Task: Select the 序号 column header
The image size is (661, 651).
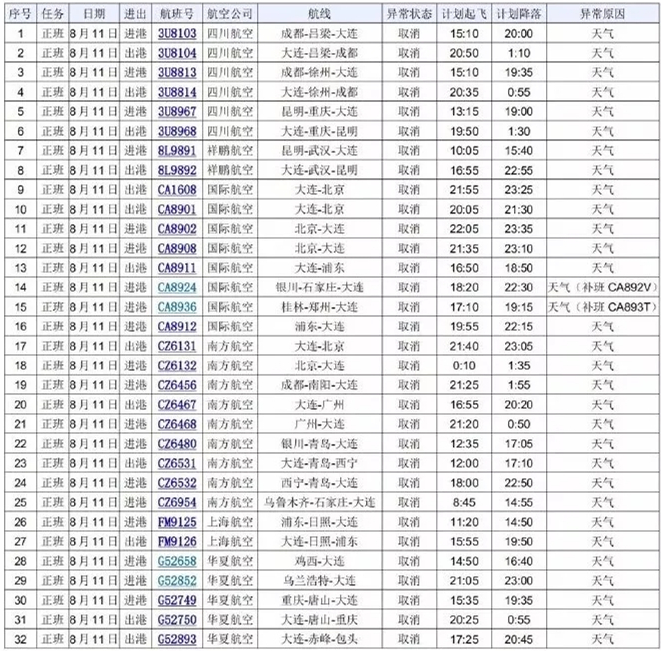Action: click(x=20, y=14)
